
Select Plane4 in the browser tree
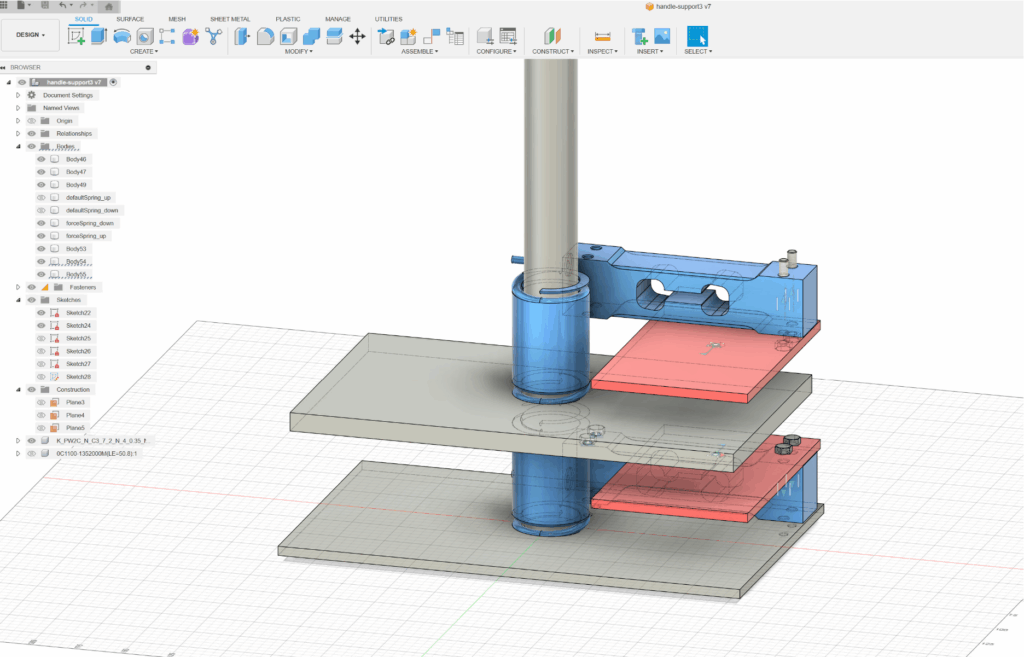point(76,415)
